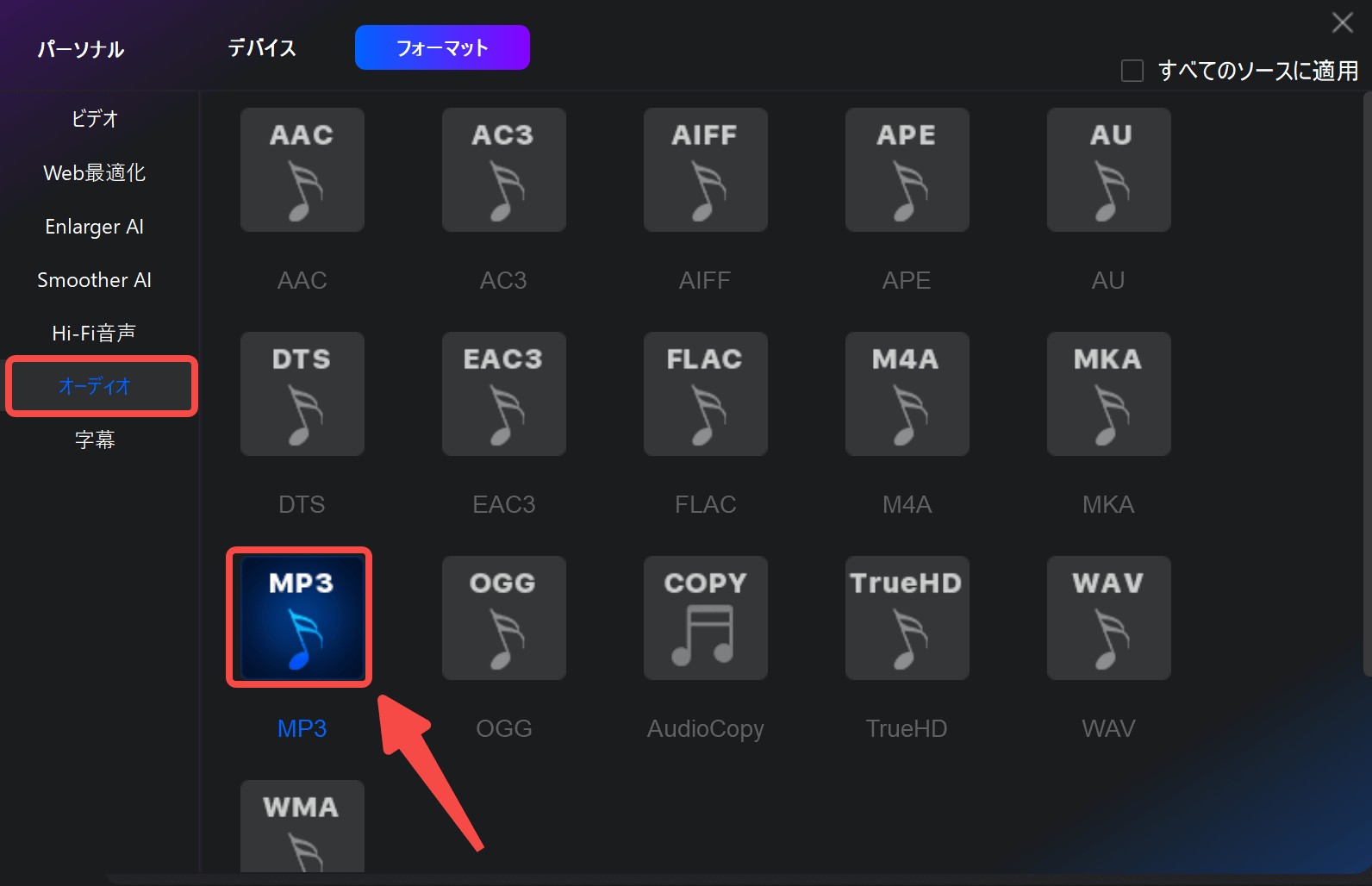The height and width of the screenshot is (886, 1372).
Task: Click the OGG text label
Action: tap(503, 728)
